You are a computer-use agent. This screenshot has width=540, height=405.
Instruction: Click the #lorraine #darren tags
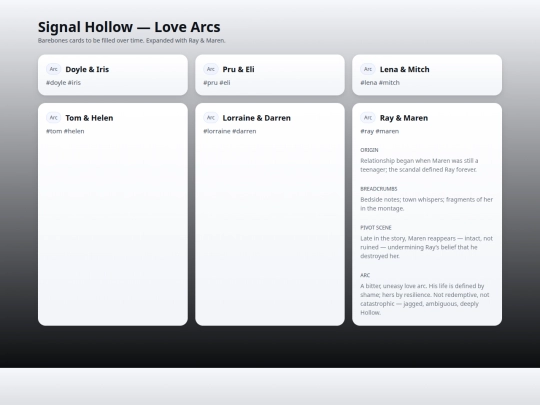(230, 131)
